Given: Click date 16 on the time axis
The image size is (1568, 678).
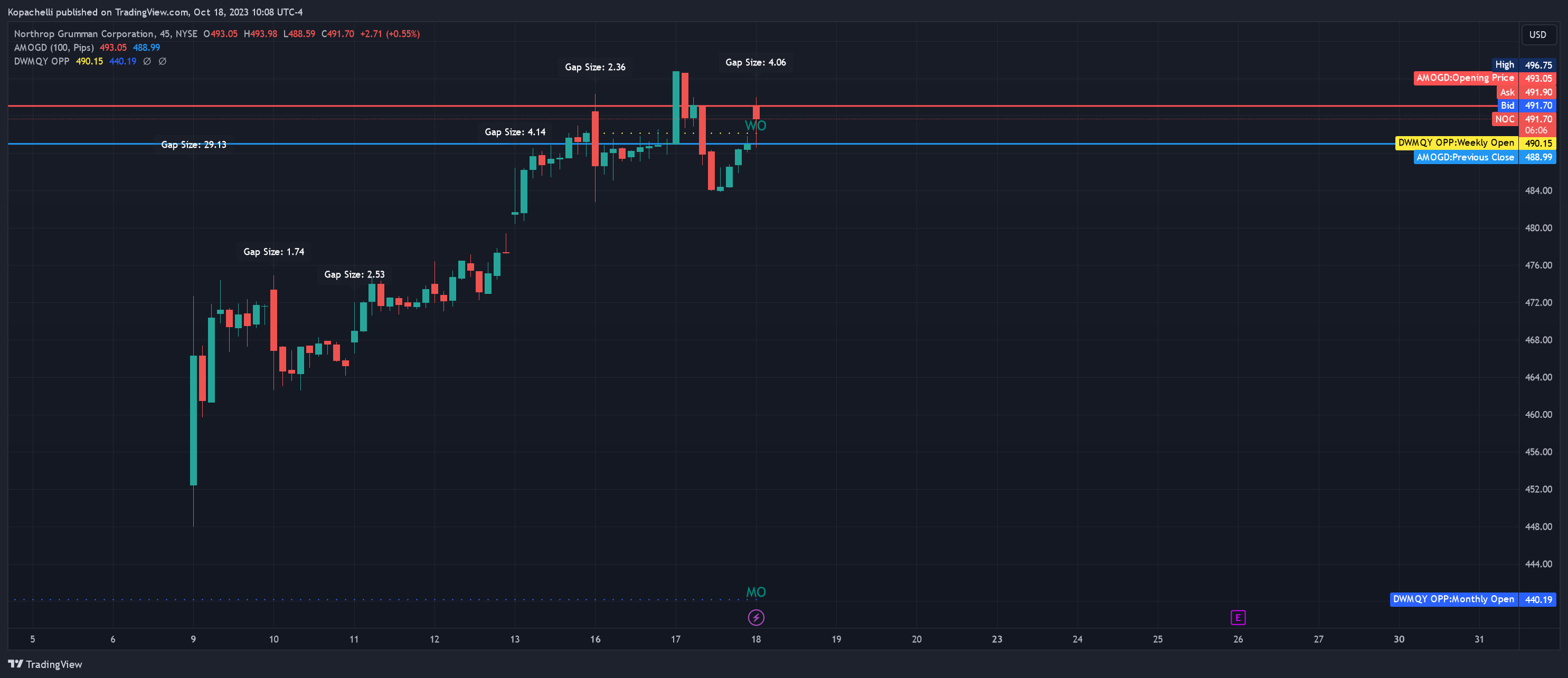Looking at the screenshot, I should (596, 639).
